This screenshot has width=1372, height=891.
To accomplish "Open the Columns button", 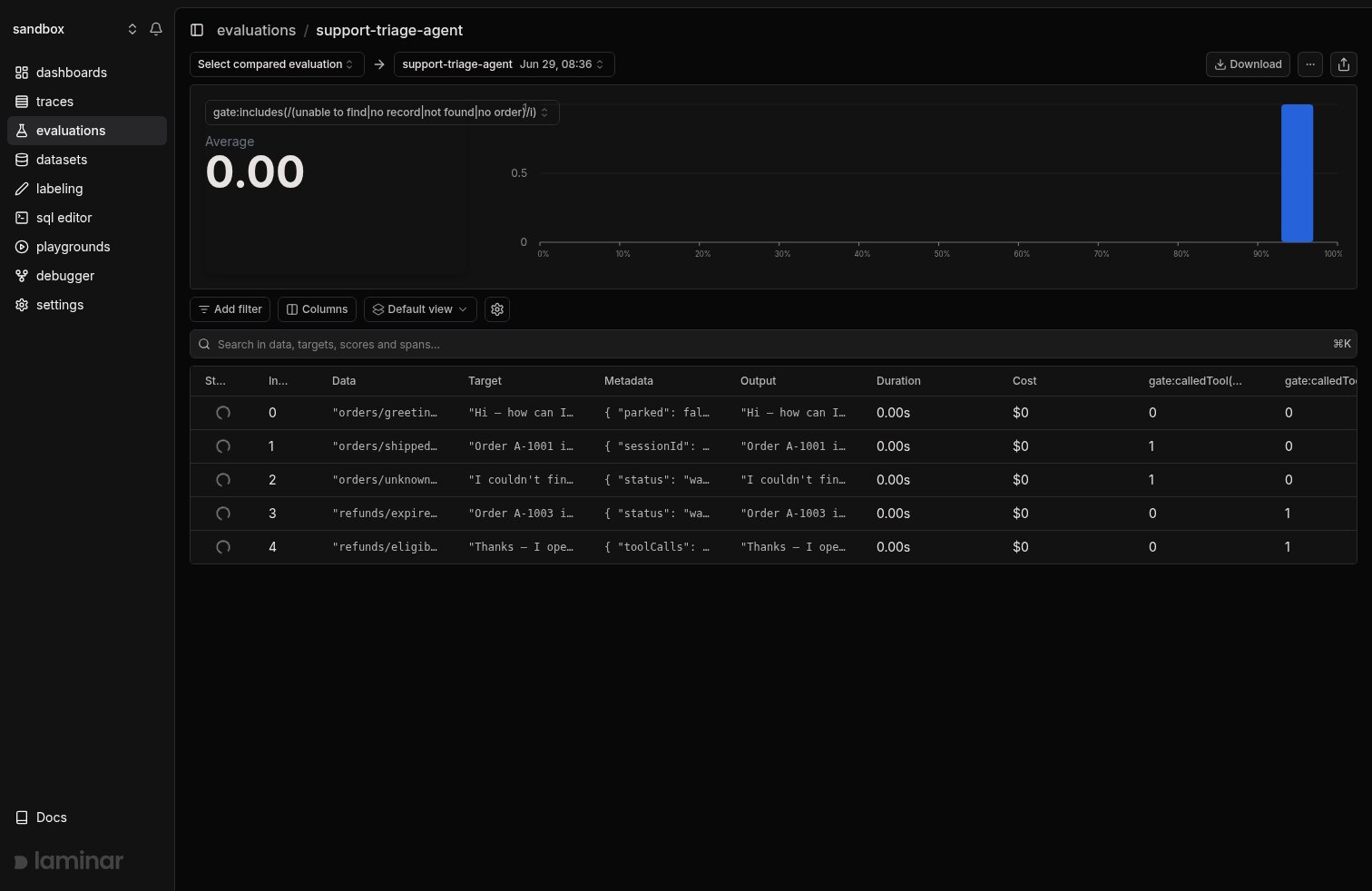I will pyautogui.click(x=317, y=309).
